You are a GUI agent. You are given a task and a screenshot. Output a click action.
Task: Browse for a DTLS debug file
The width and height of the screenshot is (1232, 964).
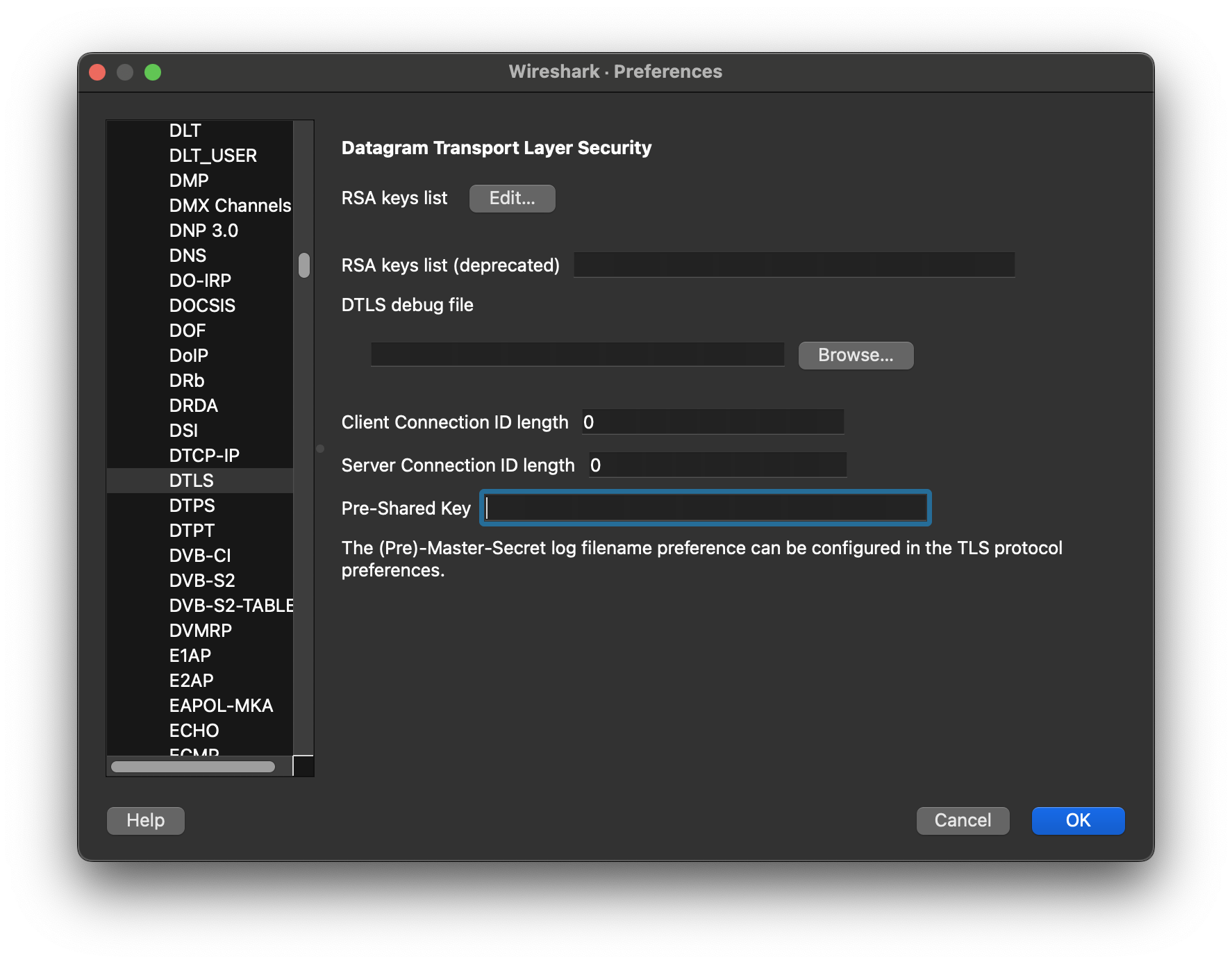tap(856, 356)
